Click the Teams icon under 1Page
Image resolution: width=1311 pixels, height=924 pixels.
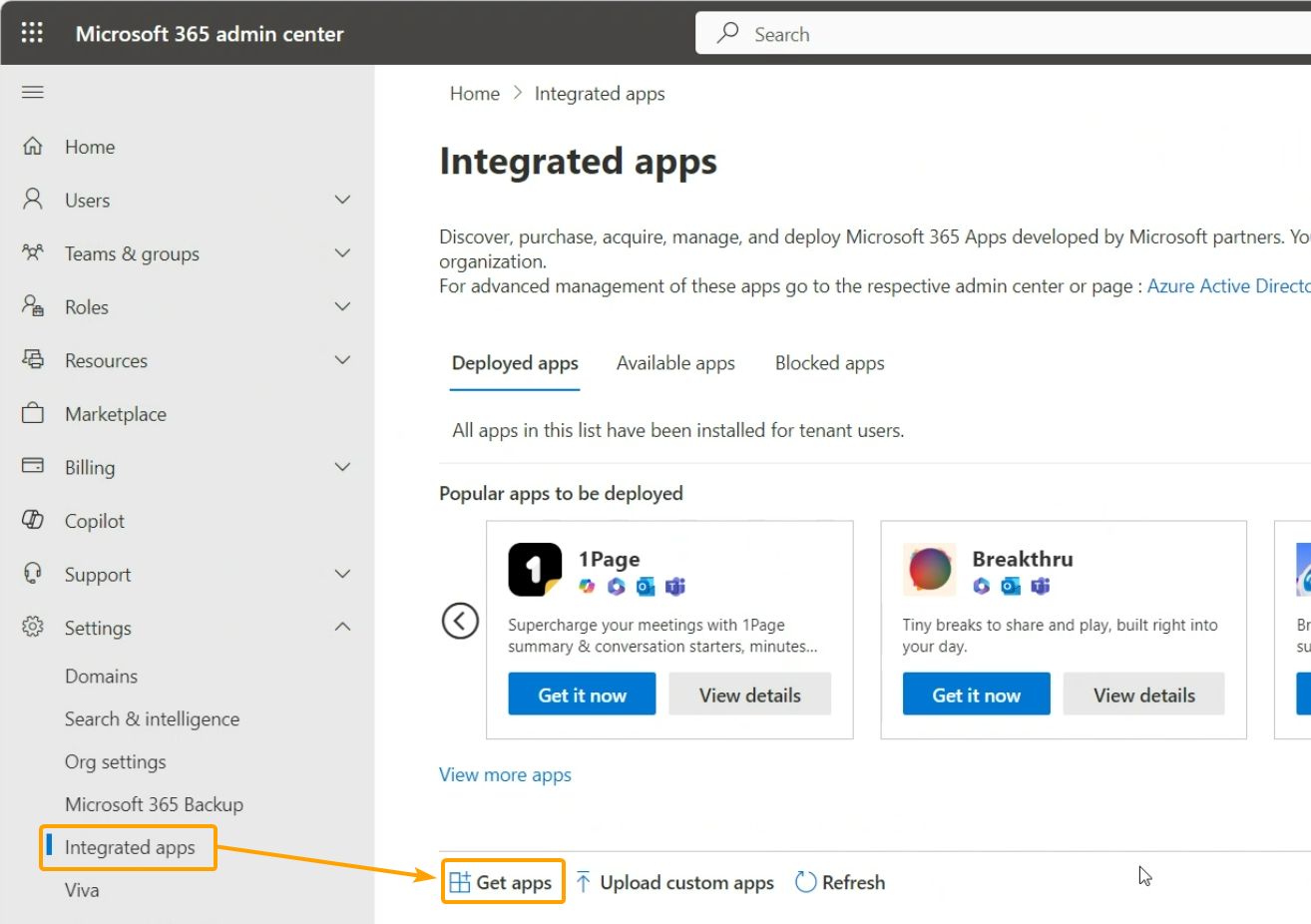(x=675, y=587)
